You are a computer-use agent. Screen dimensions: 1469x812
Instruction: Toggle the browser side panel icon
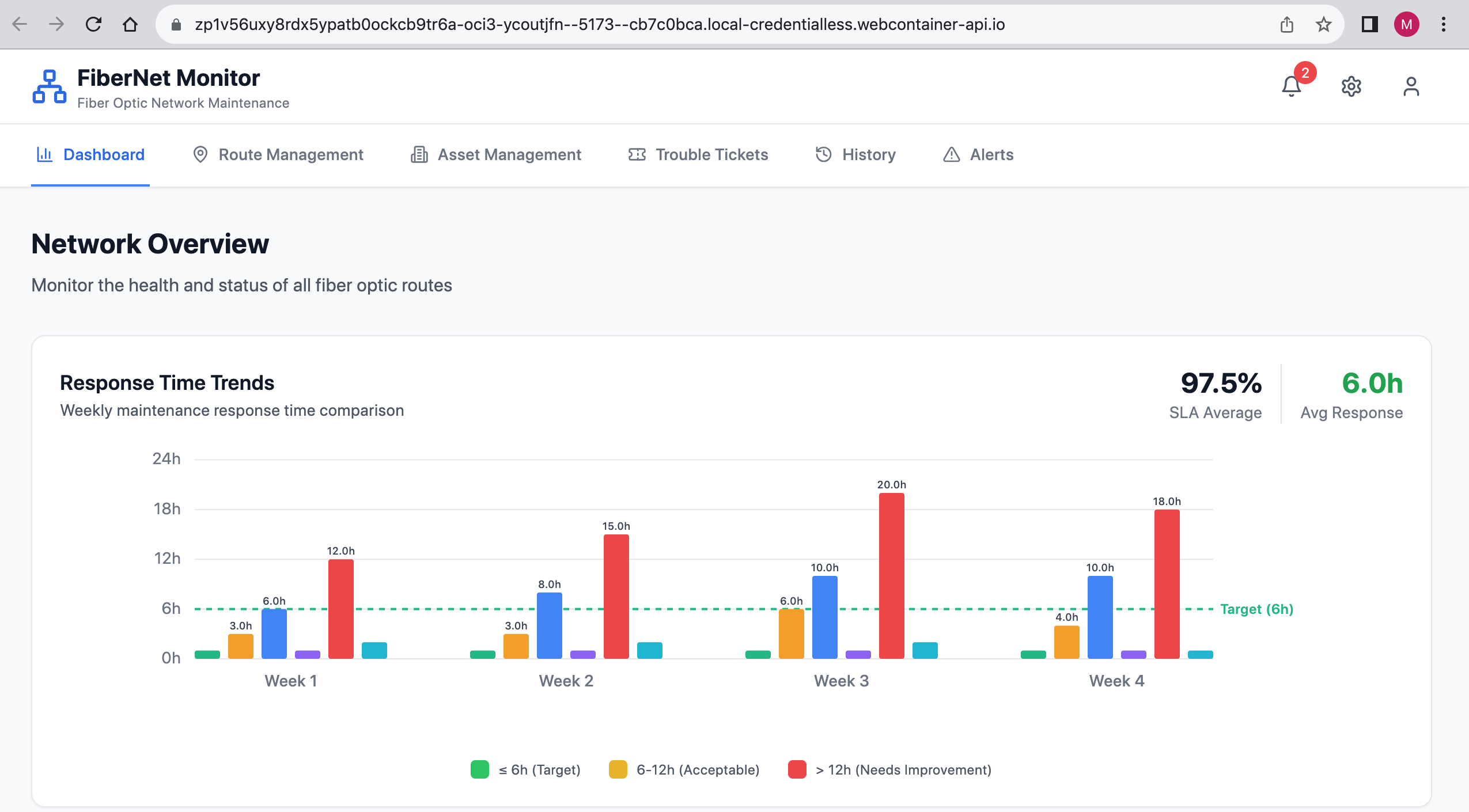click(x=1369, y=24)
